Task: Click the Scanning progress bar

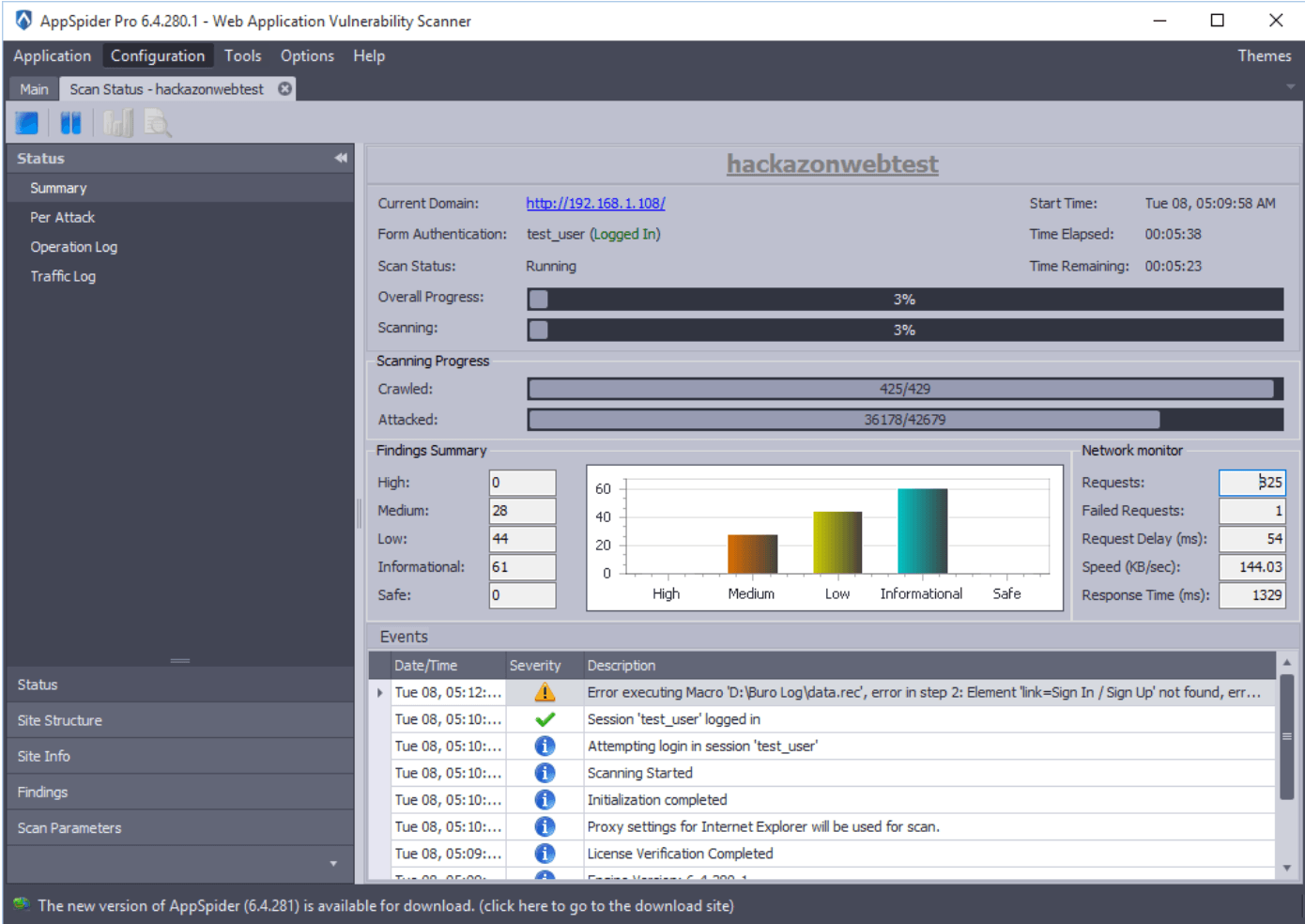Action: click(905, 330)
